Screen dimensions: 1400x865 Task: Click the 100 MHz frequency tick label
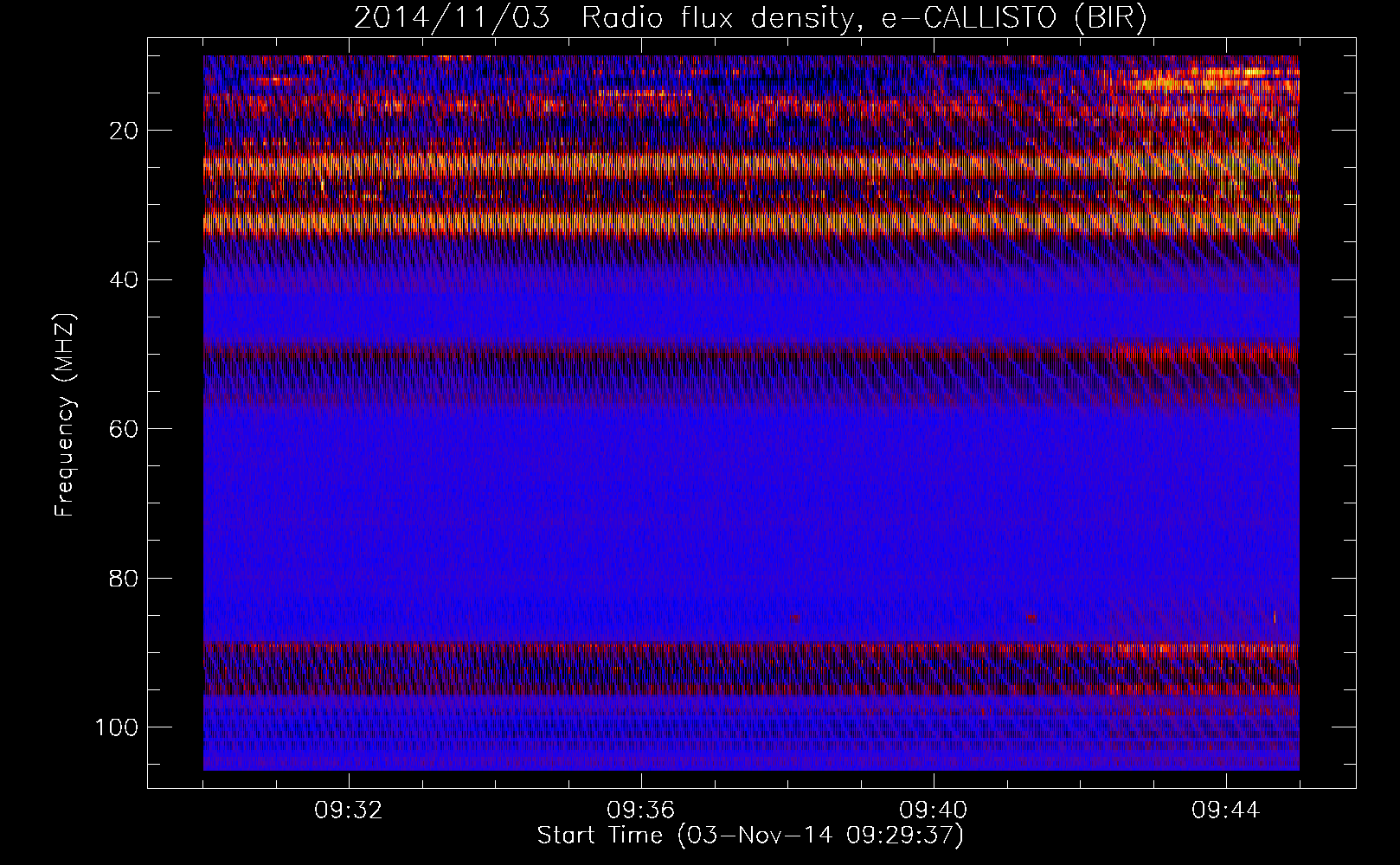click(117, 727)
